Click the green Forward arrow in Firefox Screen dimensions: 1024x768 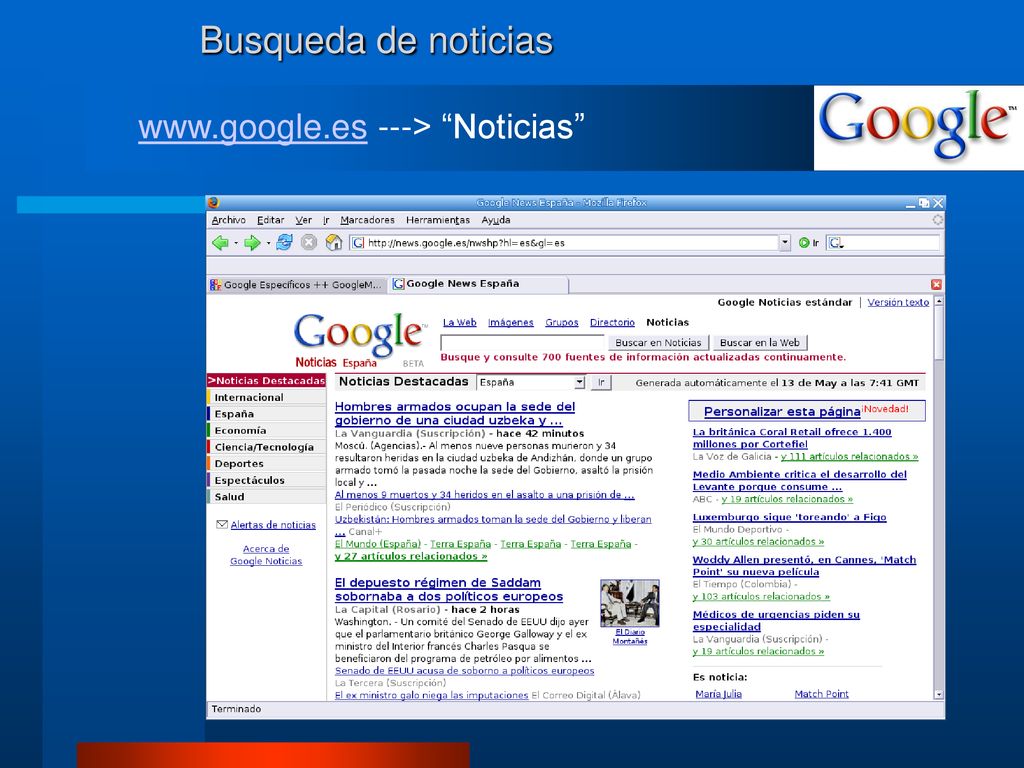[x=252, y=243]
